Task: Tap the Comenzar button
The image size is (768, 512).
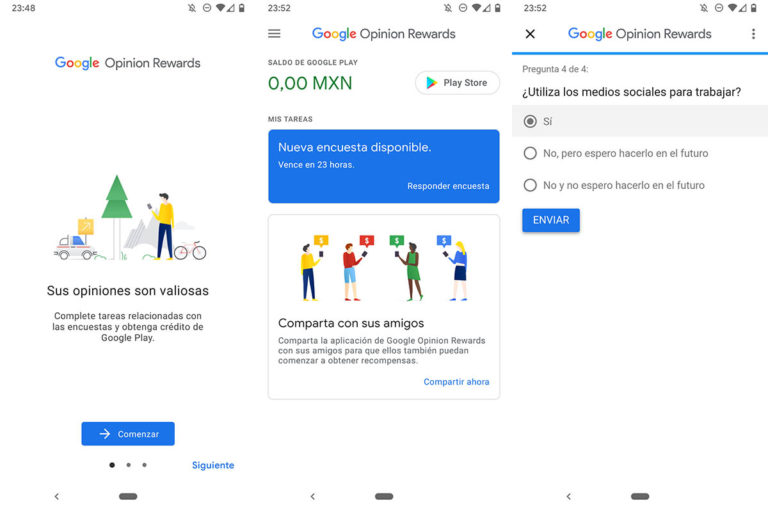Action: (x=128, y=434)
